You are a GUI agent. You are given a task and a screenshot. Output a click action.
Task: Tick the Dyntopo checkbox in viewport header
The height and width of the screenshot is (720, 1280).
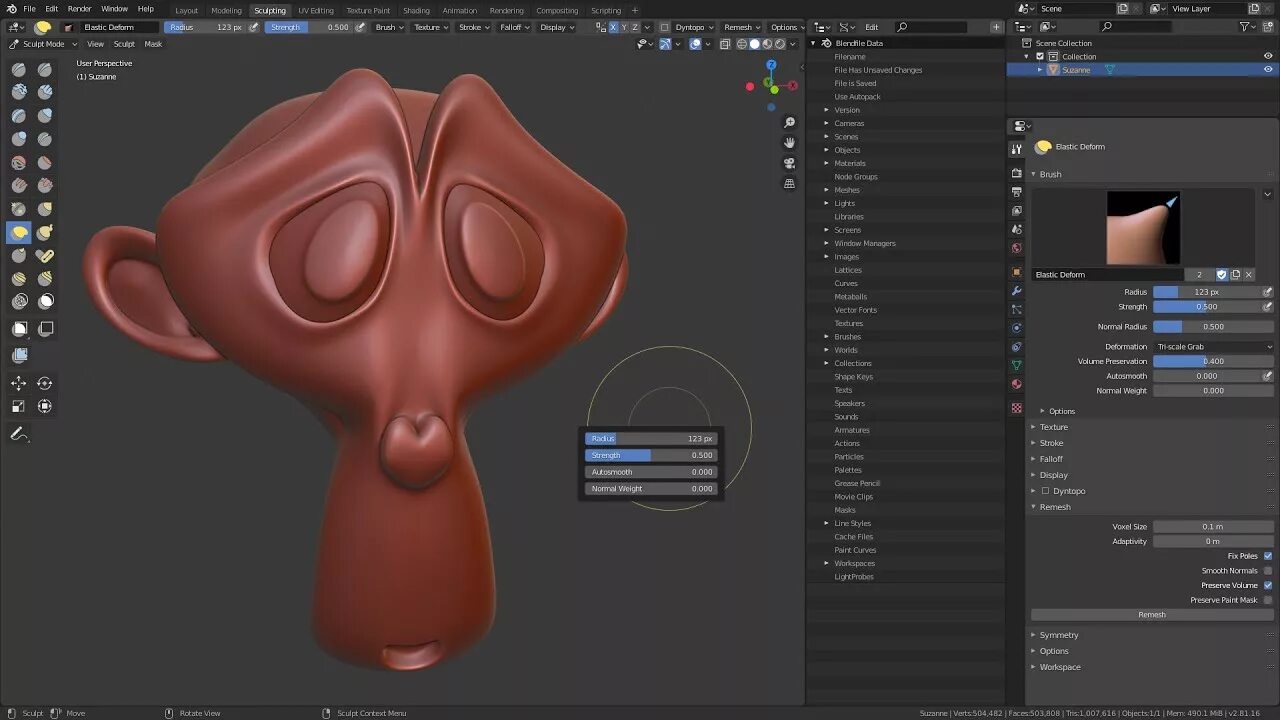[665, 27]
